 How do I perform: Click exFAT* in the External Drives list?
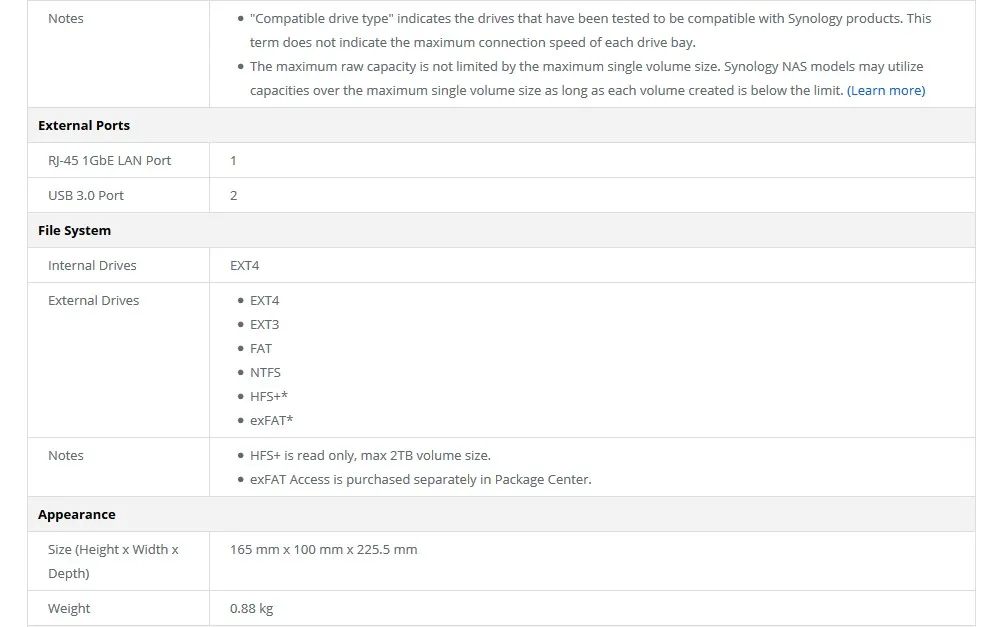pyautogui.click(x=271, y=421)
